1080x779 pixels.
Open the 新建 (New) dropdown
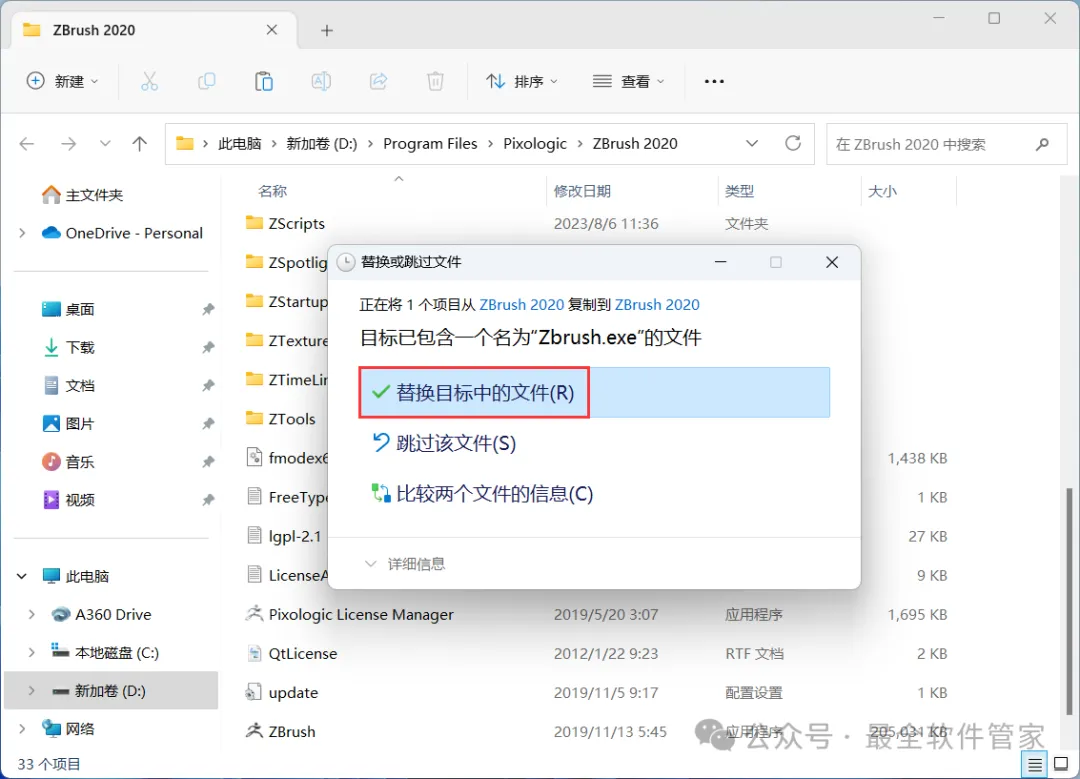(62, 81)
